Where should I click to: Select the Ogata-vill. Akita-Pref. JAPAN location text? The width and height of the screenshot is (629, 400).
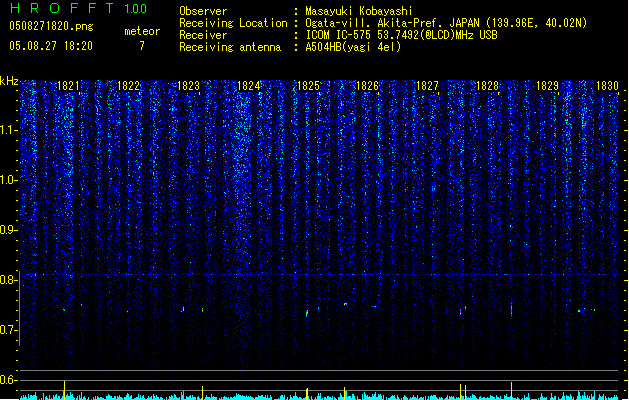pyautogui.click(x=446, y=23)
